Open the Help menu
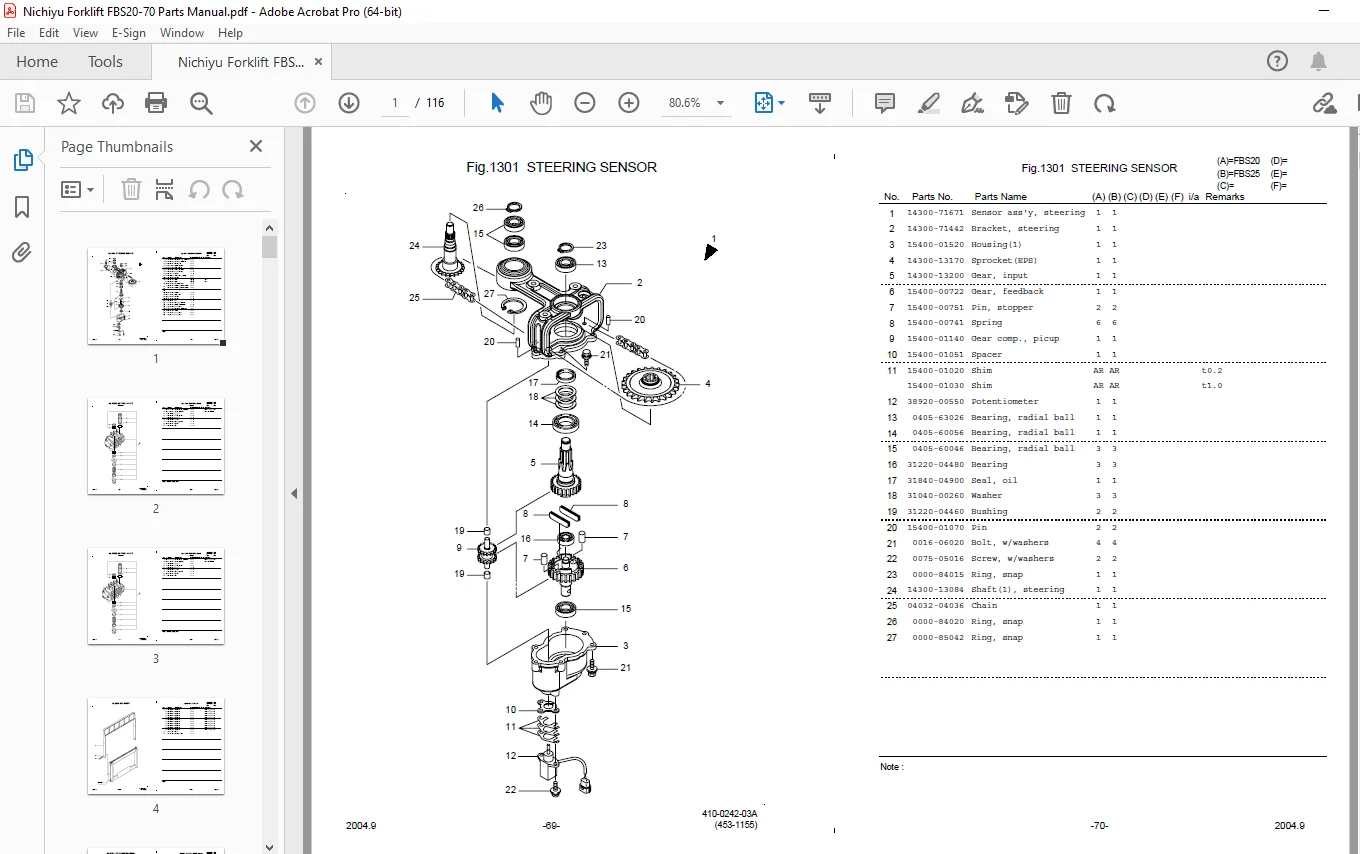This screenshot has width=1360, height=854. [230, 32]
